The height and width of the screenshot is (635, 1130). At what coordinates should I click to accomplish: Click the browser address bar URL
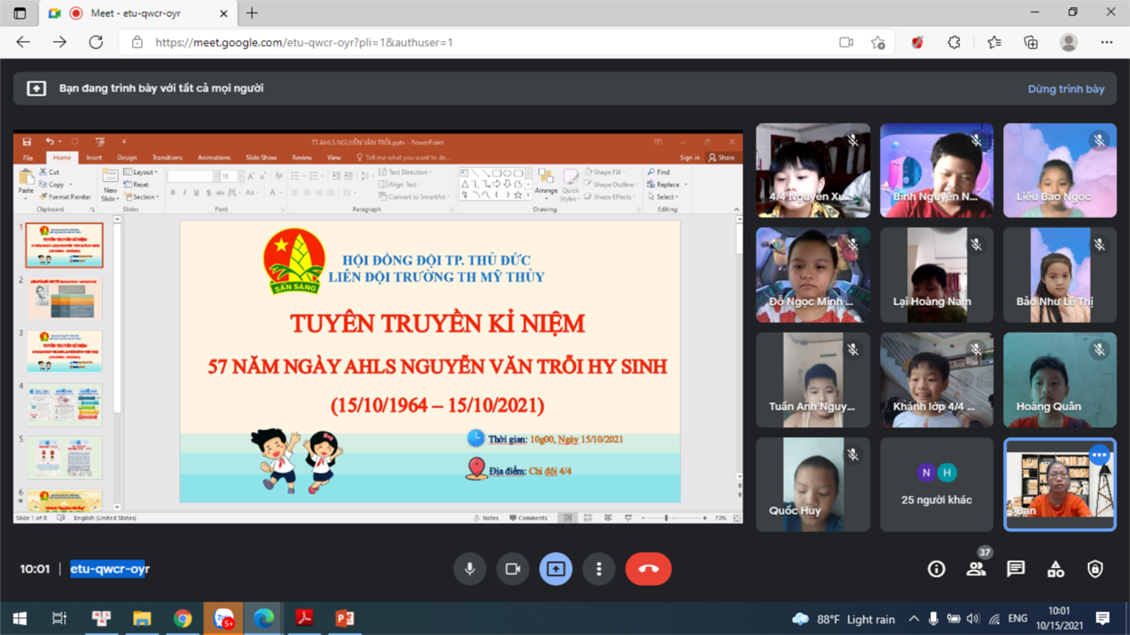point(304,43)
